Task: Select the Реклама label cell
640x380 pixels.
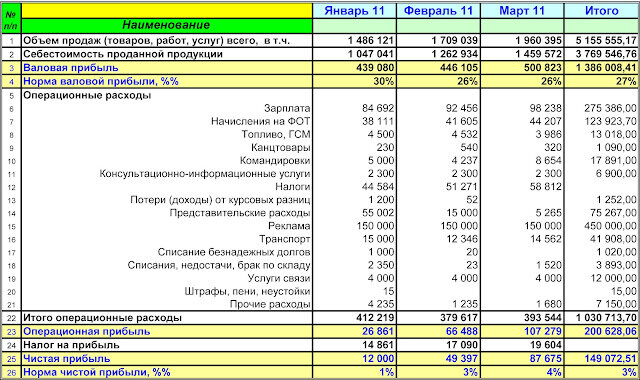Action: (289, 226)
